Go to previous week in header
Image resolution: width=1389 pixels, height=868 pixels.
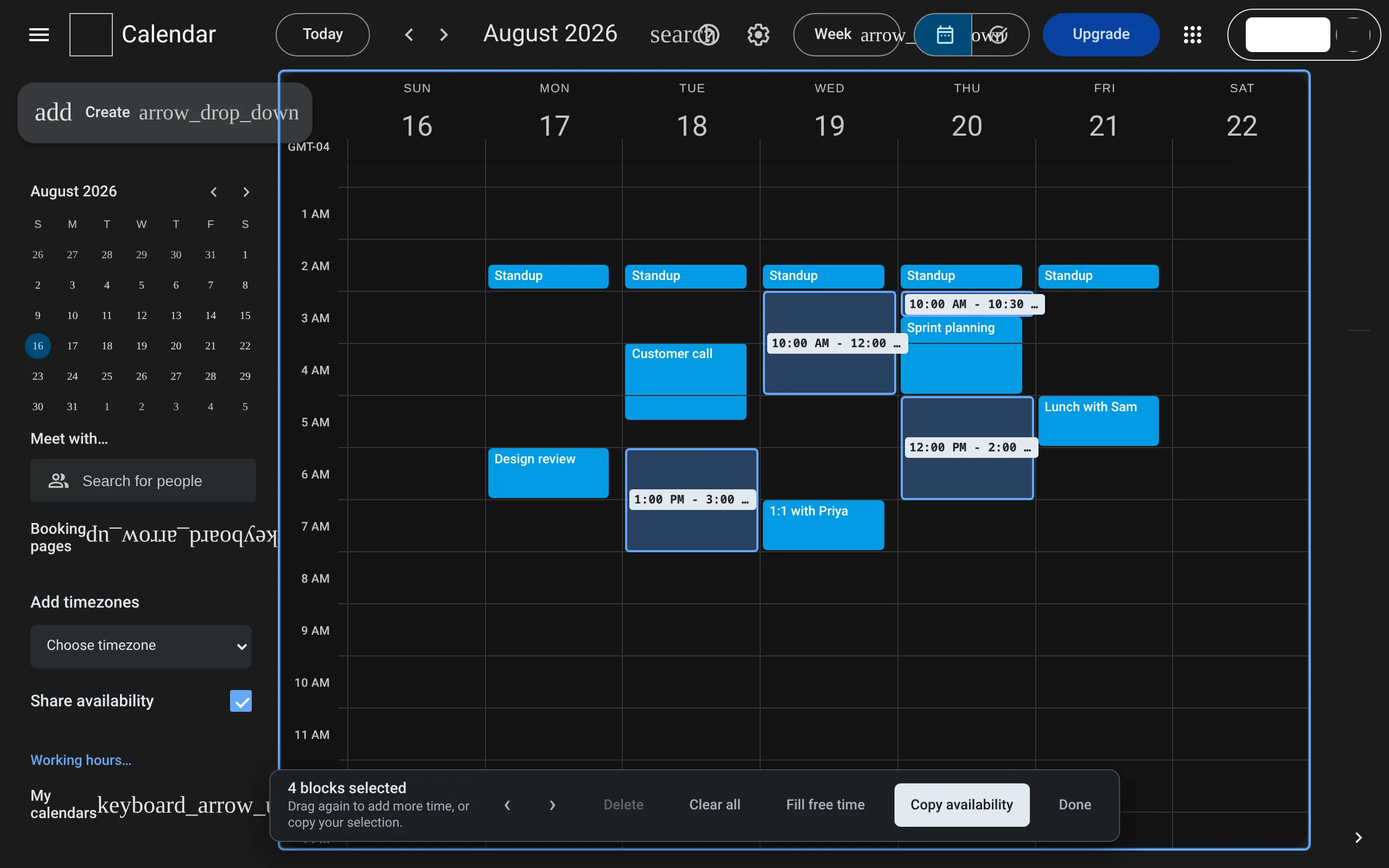pyautogui.click(x=409, y=34)
